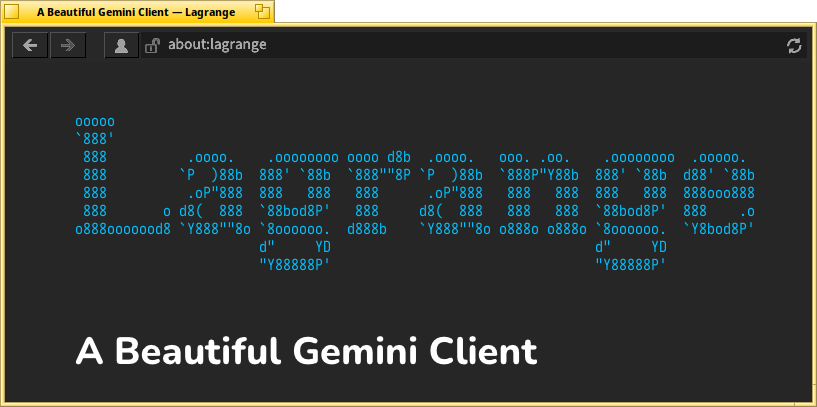This screenshot has height=407, width=817.
Task: Go back with the left arrow button
Action: pos(30,45)
